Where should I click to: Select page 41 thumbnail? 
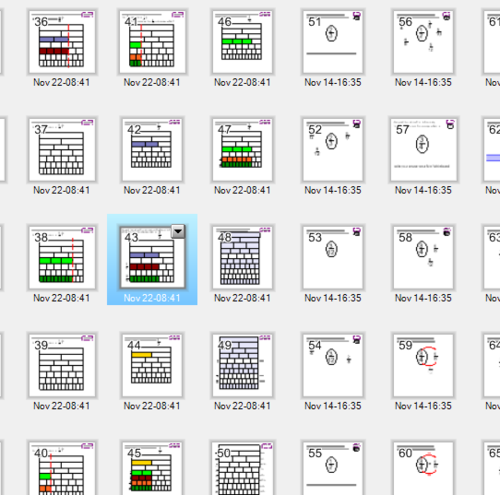[153, 42]
